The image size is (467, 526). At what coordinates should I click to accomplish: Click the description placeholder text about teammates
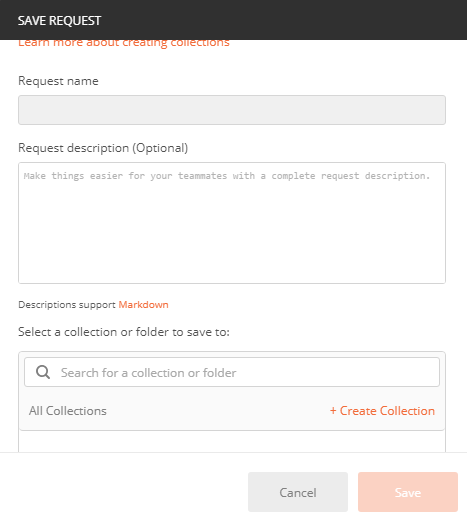click(227, 176)
